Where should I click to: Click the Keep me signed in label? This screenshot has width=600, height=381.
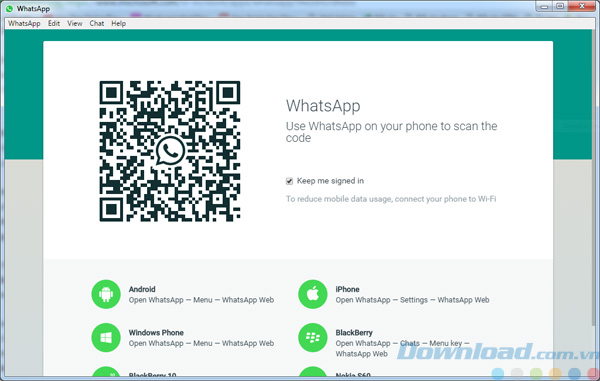330,181
